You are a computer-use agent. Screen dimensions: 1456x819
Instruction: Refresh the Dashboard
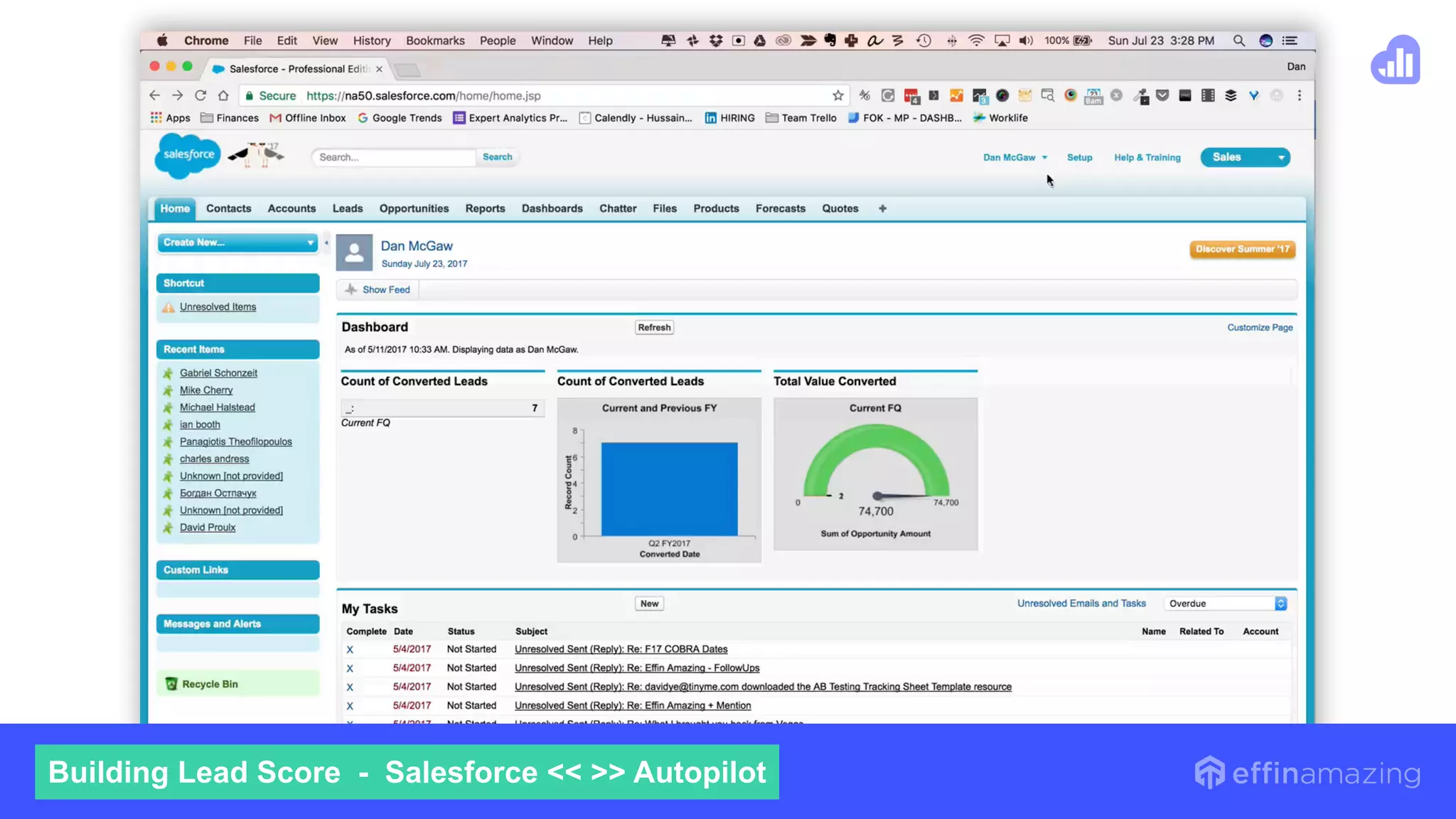pyautogui.click(x=654, y=328)
